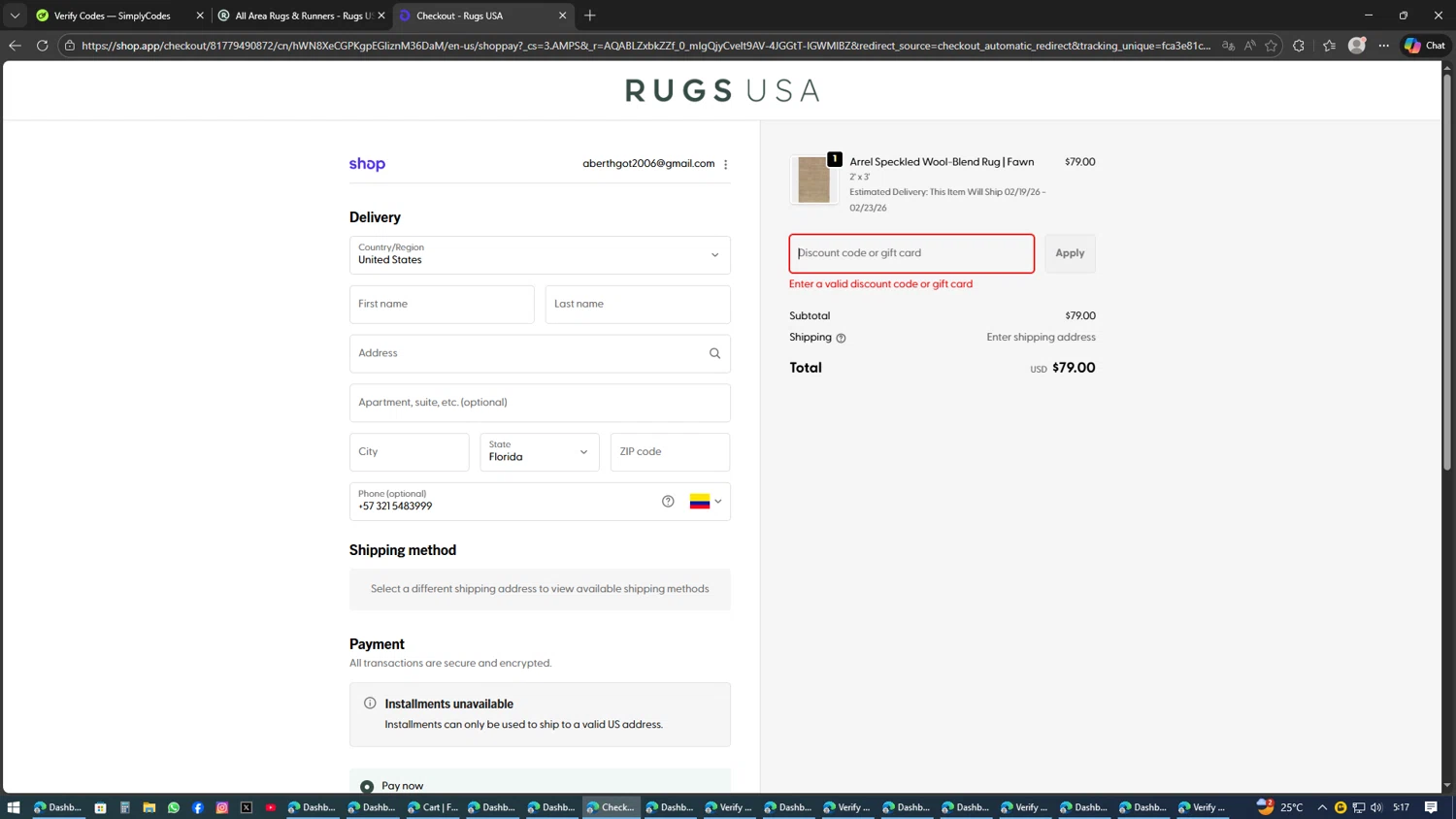
Task: Click the Arrel rug product thumbnail
Action: 813,180
